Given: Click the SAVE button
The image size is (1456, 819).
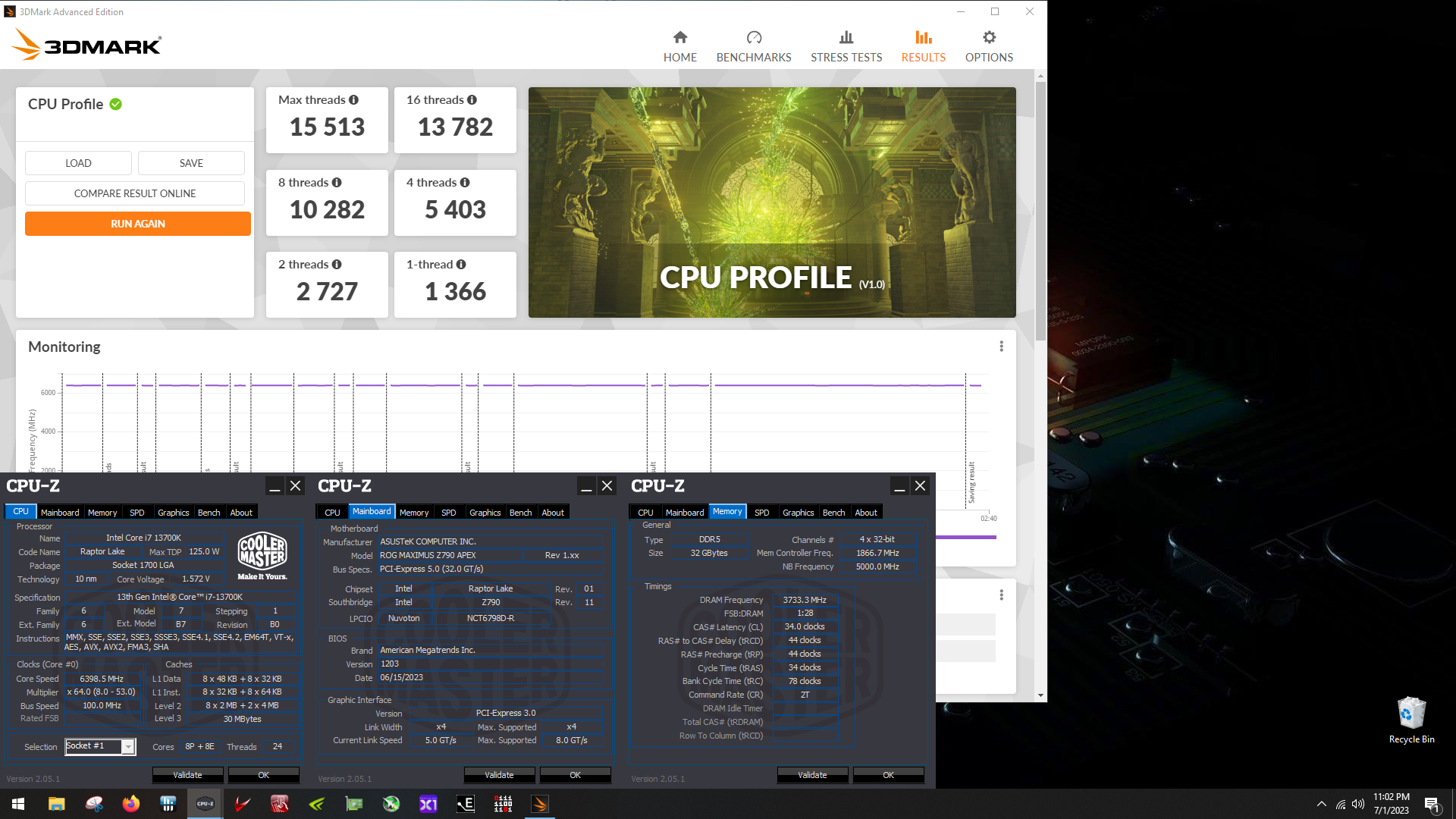Looking at the screenshot, I should click(x=191, y=163).
